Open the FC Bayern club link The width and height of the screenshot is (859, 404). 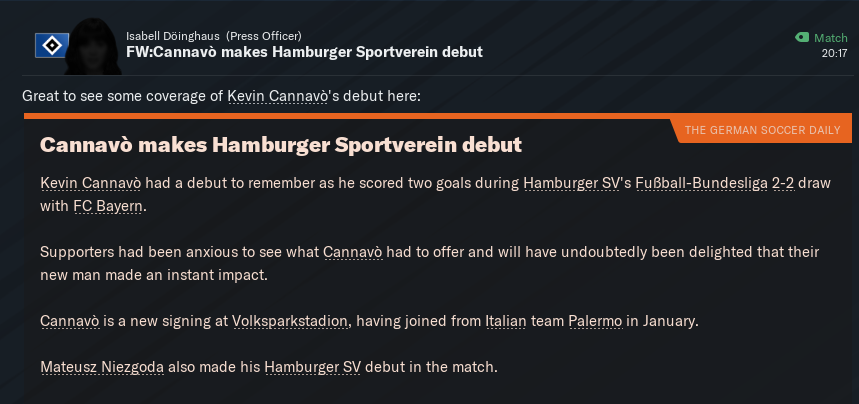click(x=108, y=206)
